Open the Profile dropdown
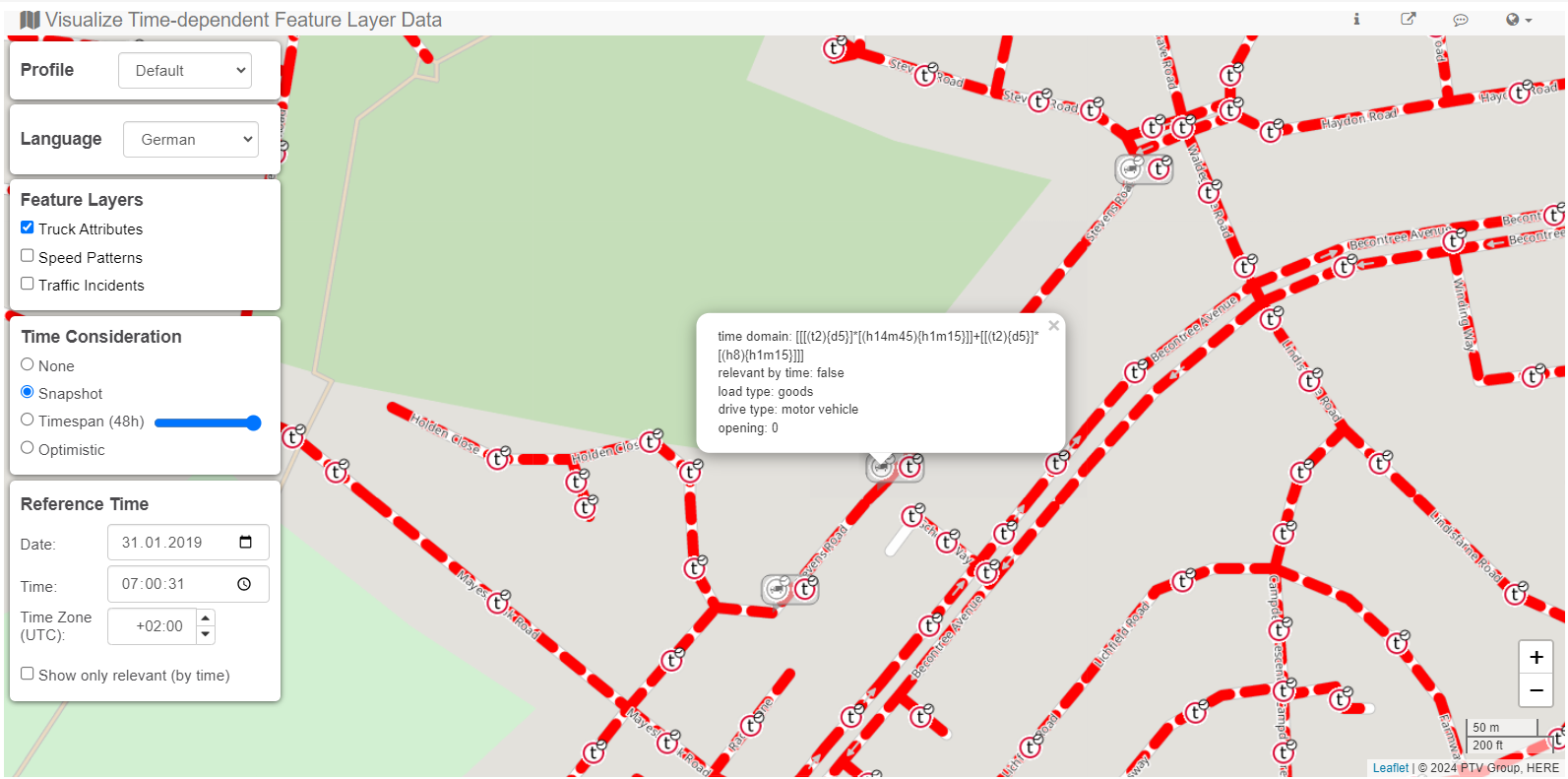The width and height of the screenshot is (1568, 779). pyautogui.click(x=185, y=71)
